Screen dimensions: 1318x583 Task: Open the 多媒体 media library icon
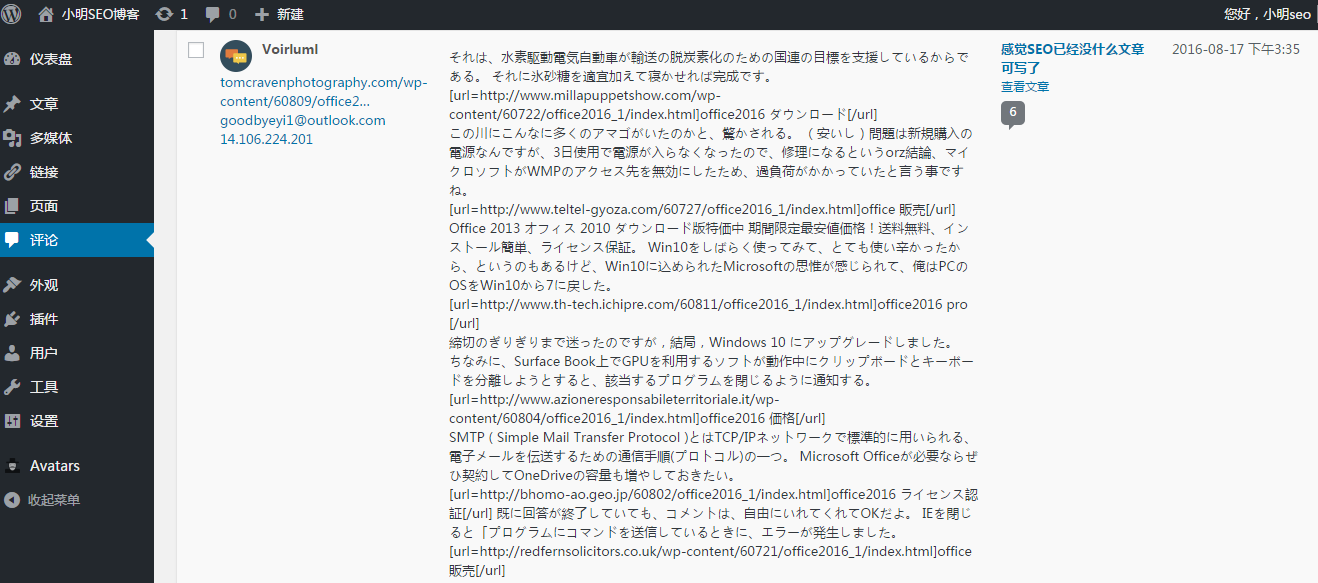tap(12, 138)
